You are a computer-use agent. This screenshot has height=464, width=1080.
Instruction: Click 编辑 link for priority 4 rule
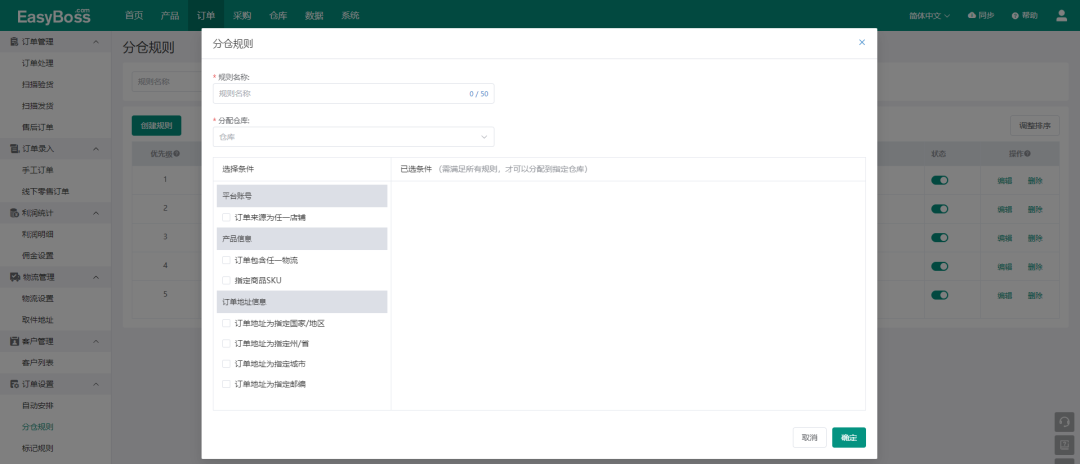[x=1005, y=266]
